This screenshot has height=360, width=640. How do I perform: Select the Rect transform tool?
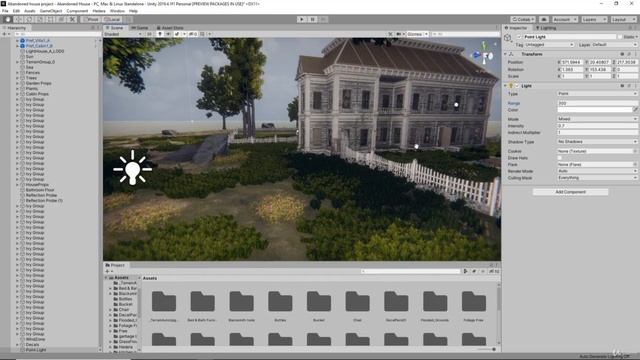(50, 19)
